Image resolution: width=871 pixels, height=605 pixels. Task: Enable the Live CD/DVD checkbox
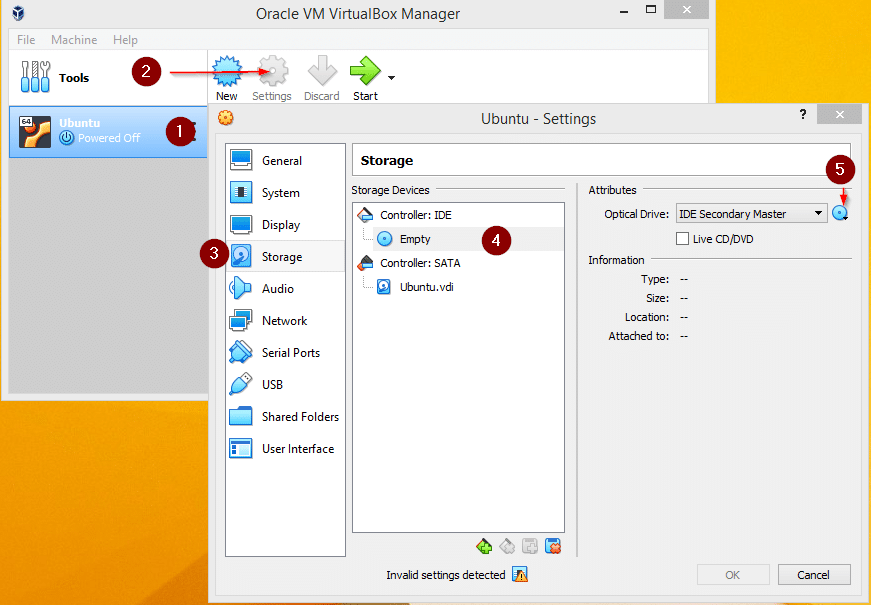[x=683, y=239]
